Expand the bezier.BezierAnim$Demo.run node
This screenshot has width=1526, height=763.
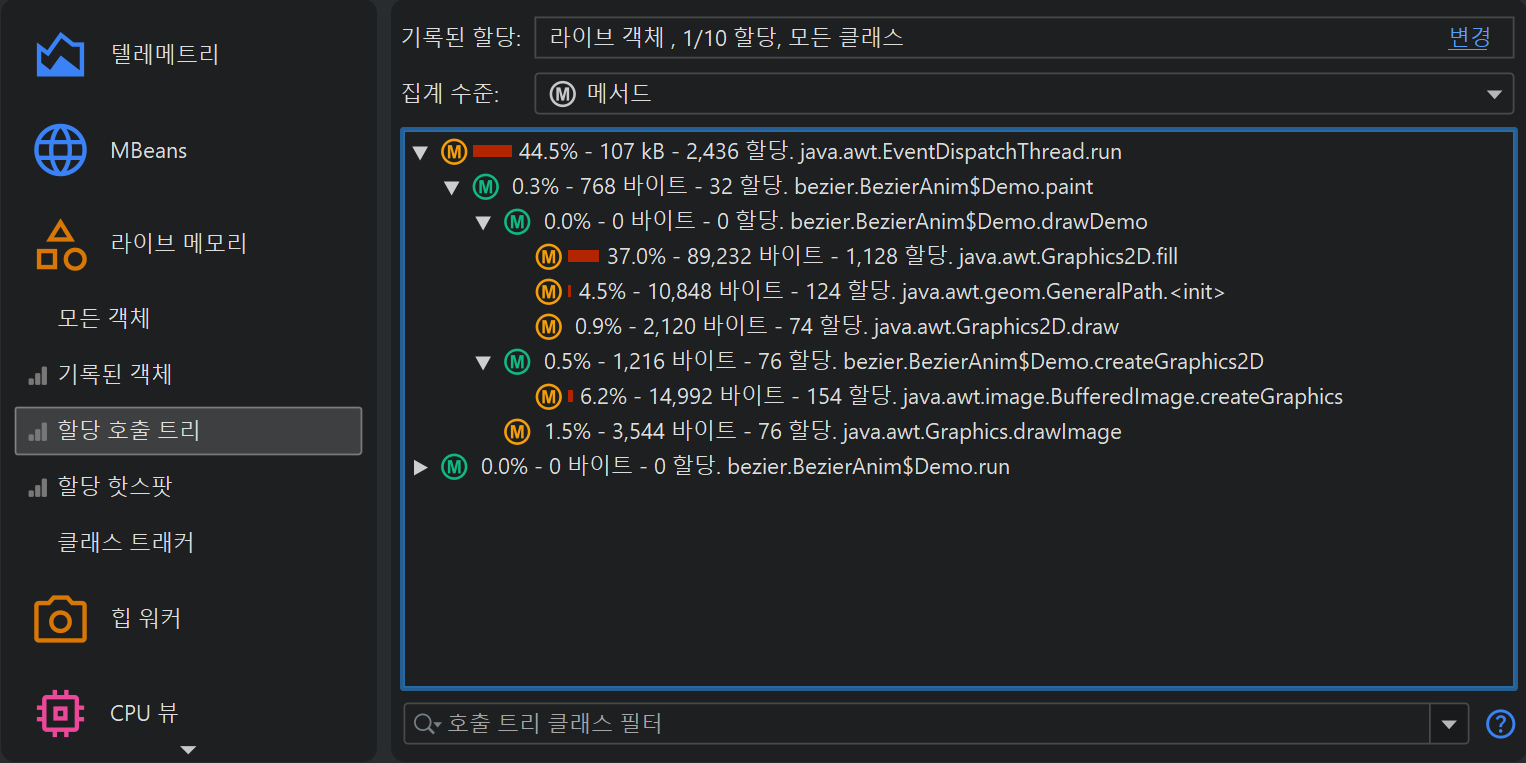click(x=420, y=467)
